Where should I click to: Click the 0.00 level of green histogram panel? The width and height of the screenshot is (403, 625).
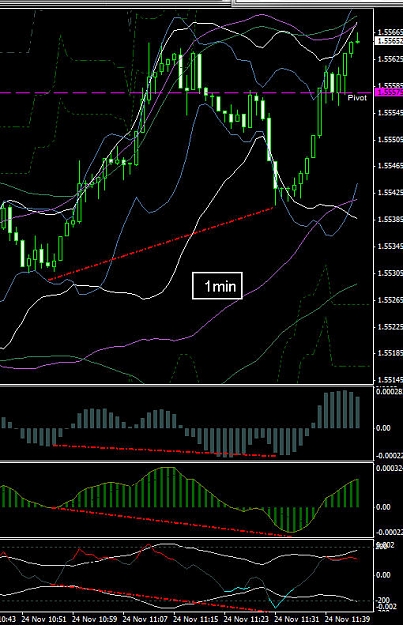[383, 507]
